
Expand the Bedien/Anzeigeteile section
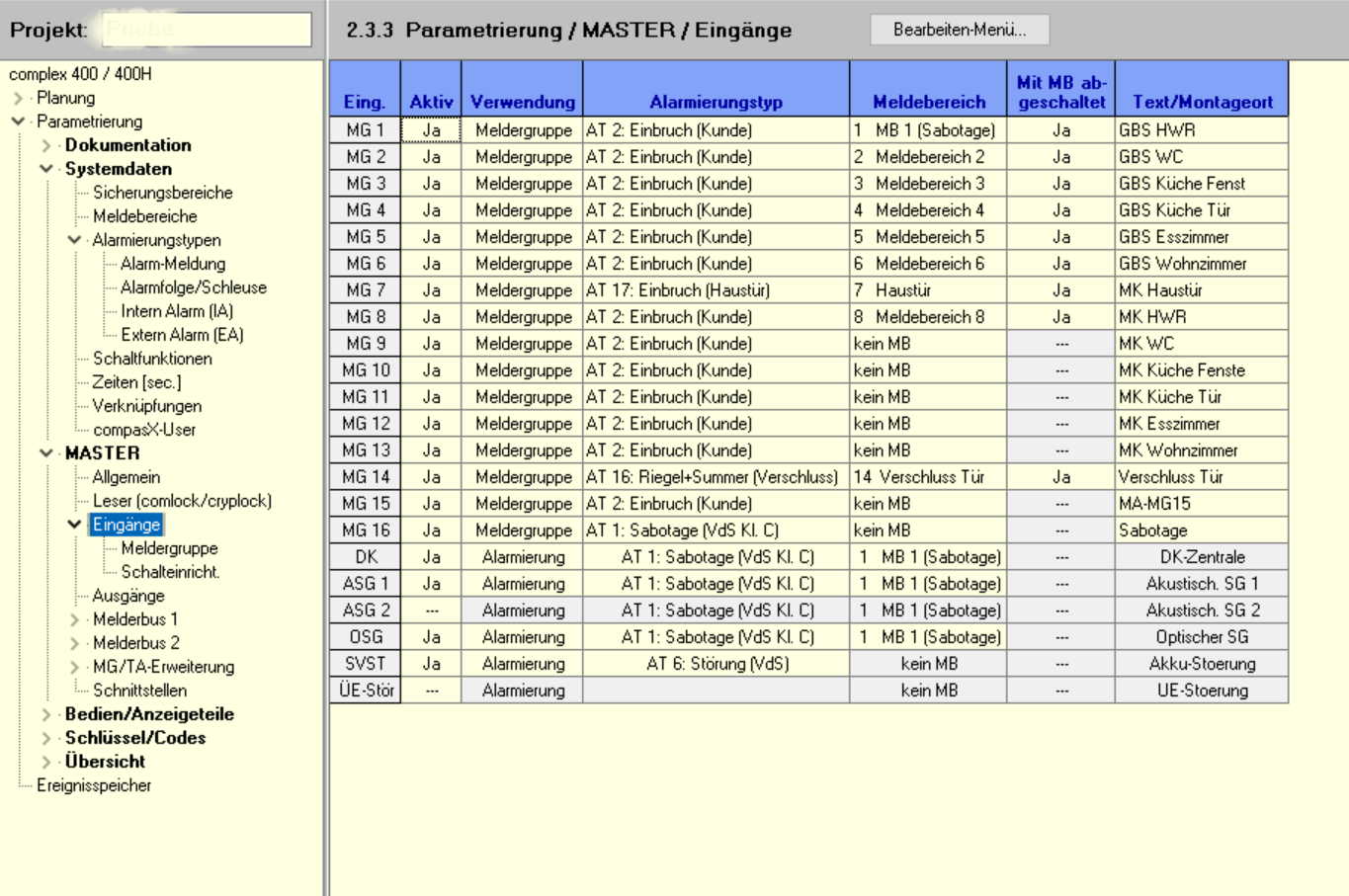click(x=46, y=714)
